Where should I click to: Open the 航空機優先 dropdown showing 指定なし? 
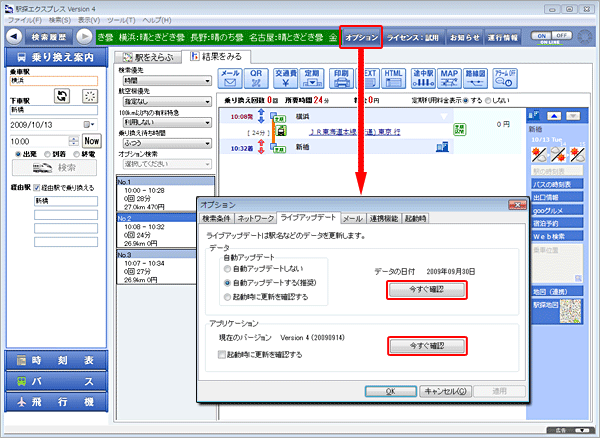(167, 102)
